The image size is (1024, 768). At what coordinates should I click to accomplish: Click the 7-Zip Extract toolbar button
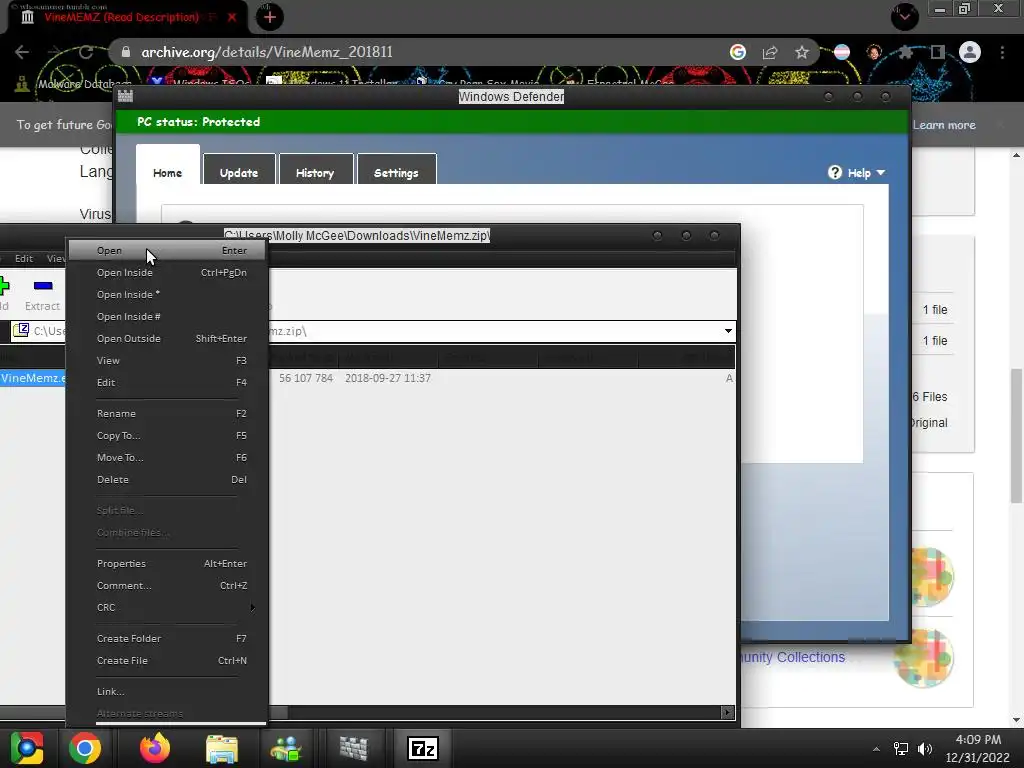pyautogui.click(x=42, y=295)
